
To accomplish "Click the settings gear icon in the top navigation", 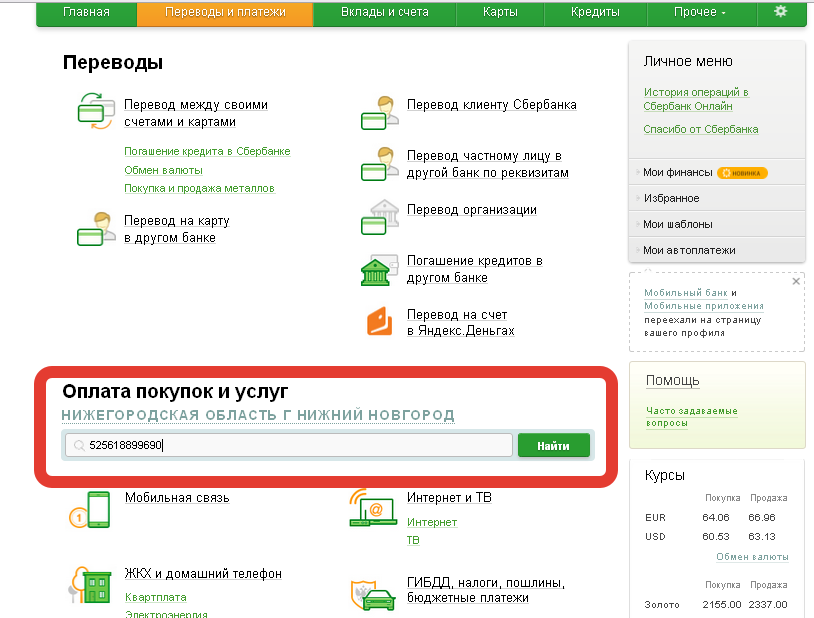I will coord(780,11).
